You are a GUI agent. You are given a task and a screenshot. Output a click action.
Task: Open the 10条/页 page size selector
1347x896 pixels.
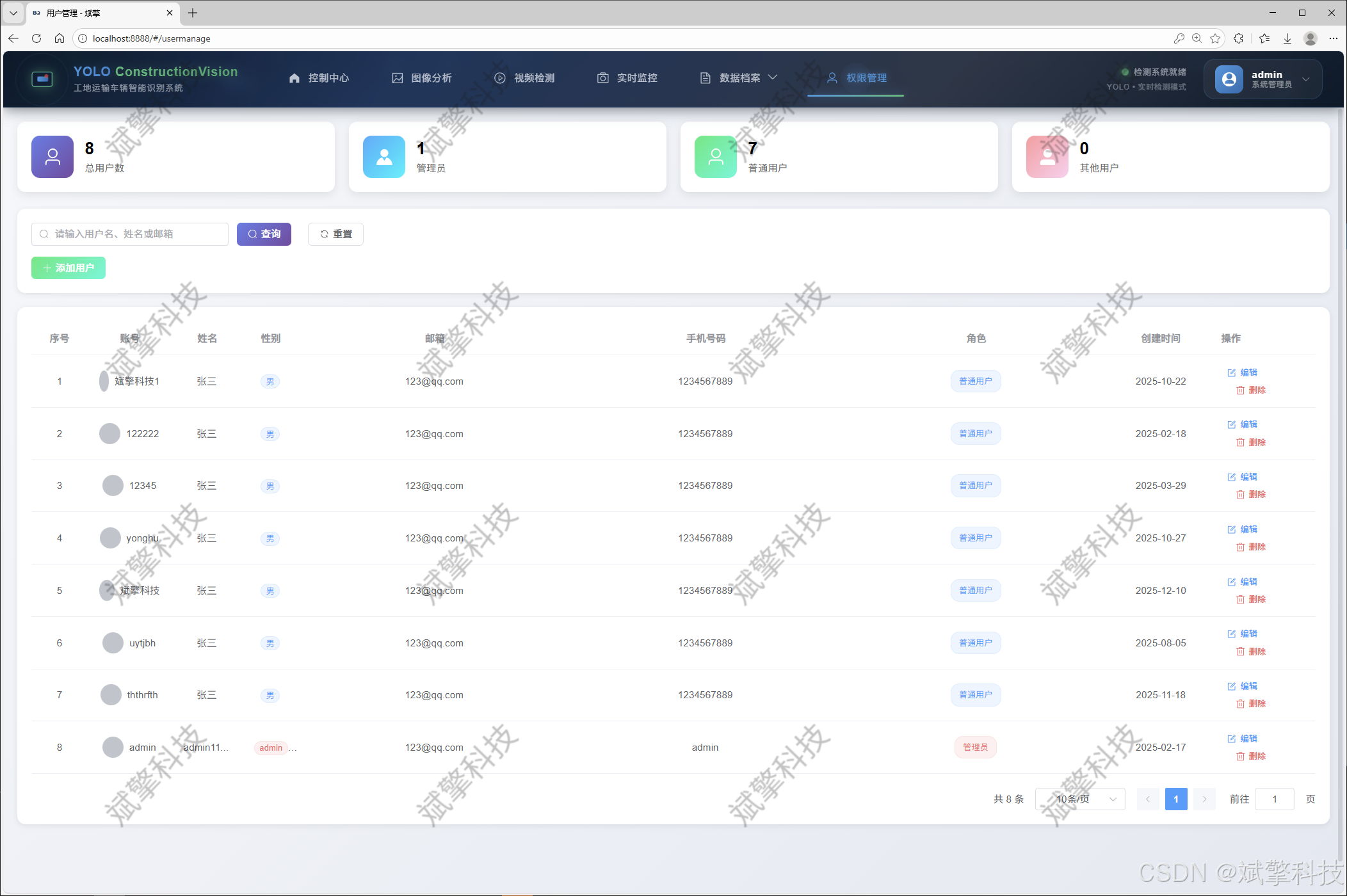(x=1080, y=799)
